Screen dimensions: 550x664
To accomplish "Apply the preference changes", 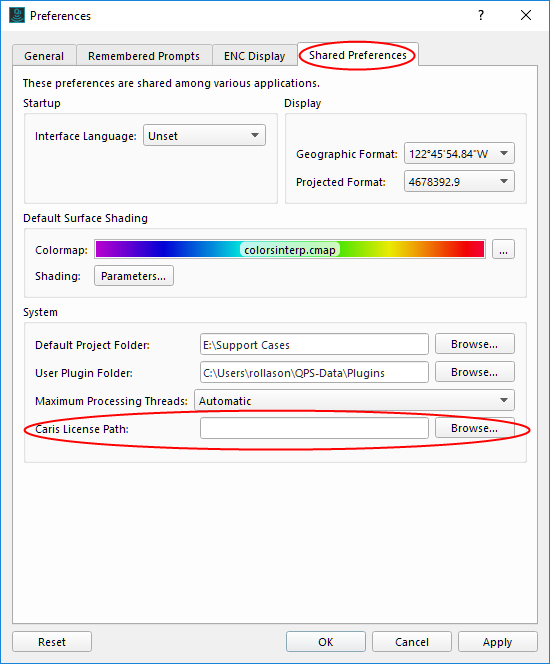I will point(498,642).
